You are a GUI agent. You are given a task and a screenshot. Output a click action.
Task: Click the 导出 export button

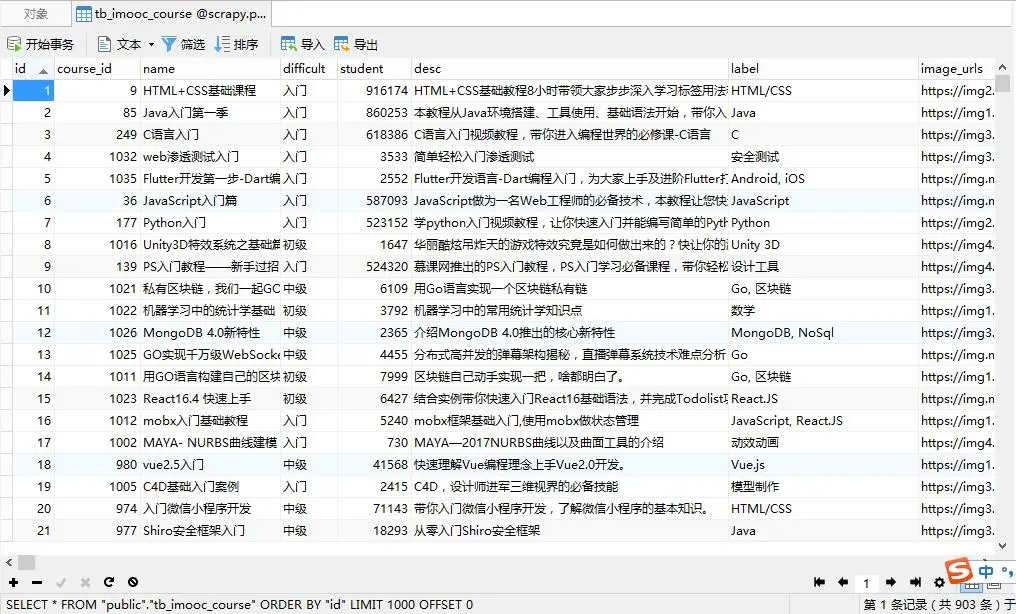356,44
